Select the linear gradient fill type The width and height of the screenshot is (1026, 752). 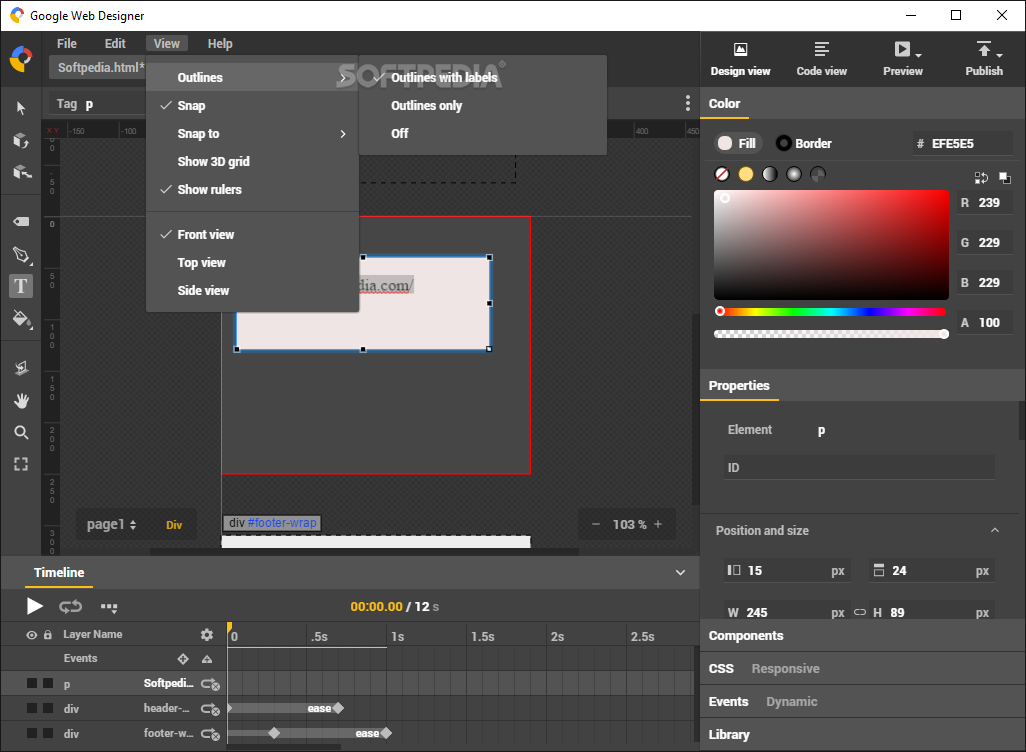tap(770, 174)
